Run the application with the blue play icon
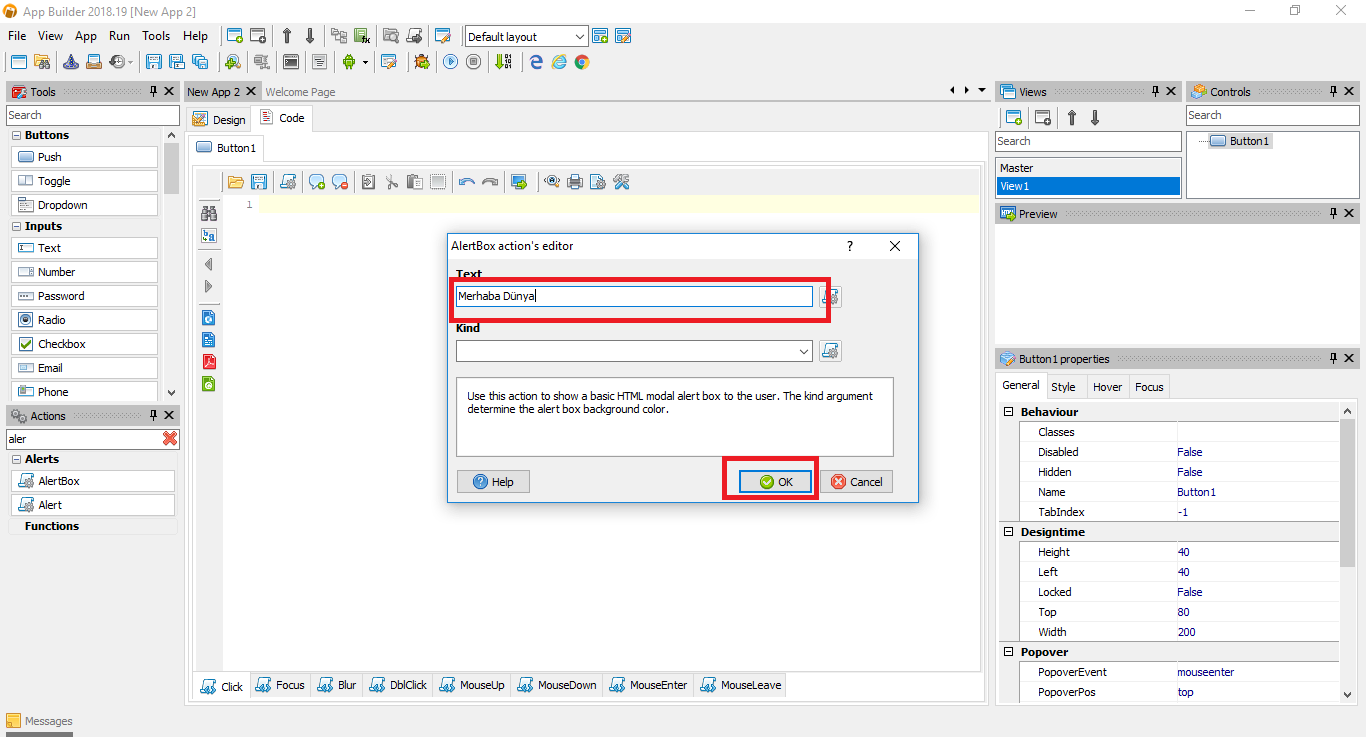Viewport: 1366px width, 737px height. click(451, 61)
